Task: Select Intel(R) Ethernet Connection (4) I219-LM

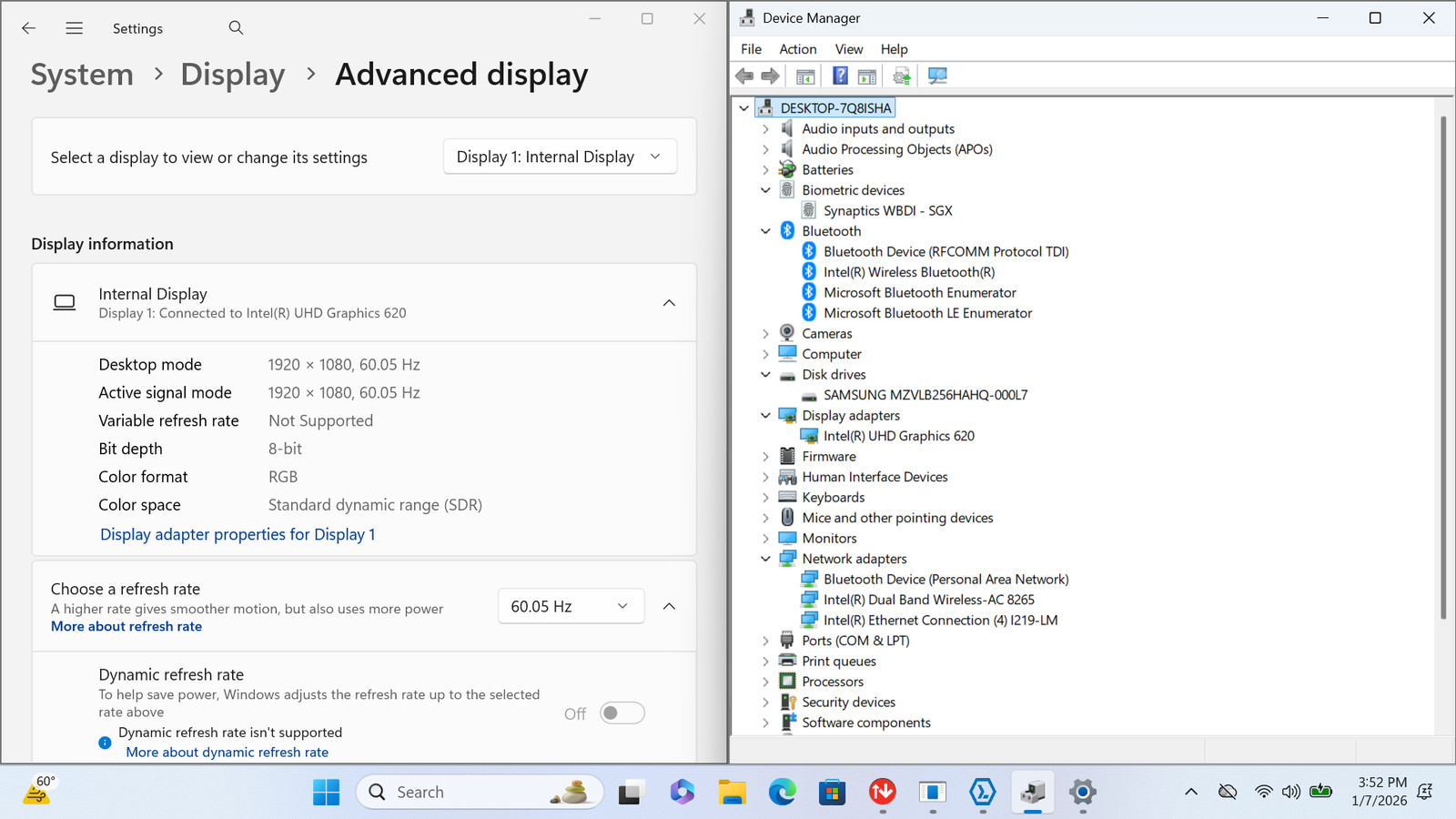Action: click(x=941, y=620)
